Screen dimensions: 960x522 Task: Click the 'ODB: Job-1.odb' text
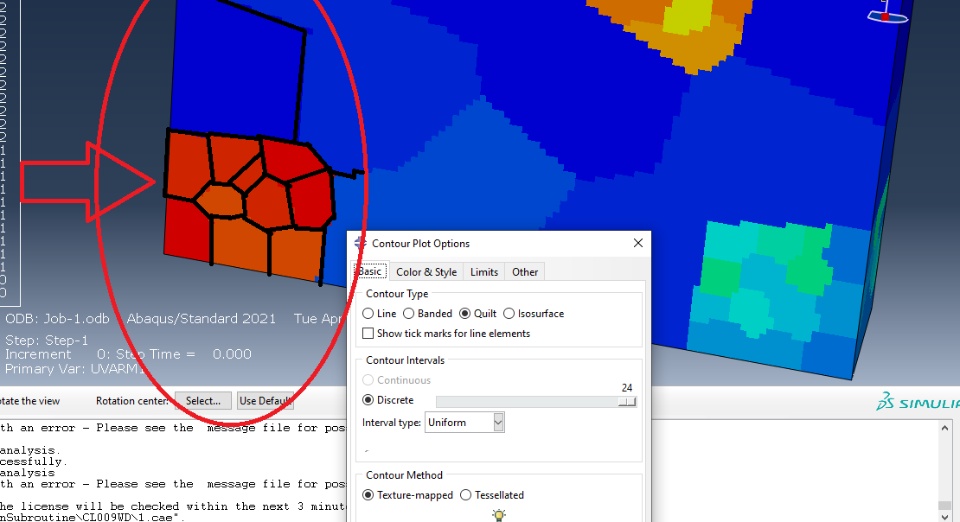[57, 319]
